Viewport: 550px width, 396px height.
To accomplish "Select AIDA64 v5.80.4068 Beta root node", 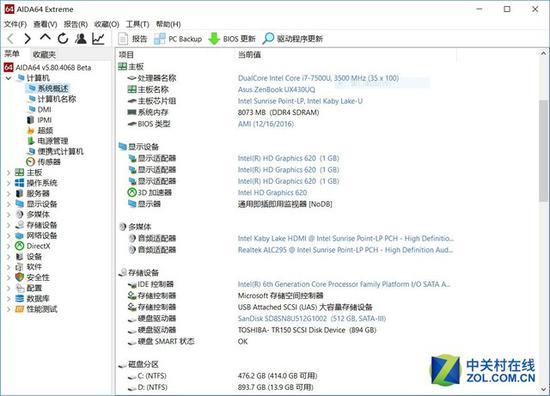I will click(x=48, y=67).
